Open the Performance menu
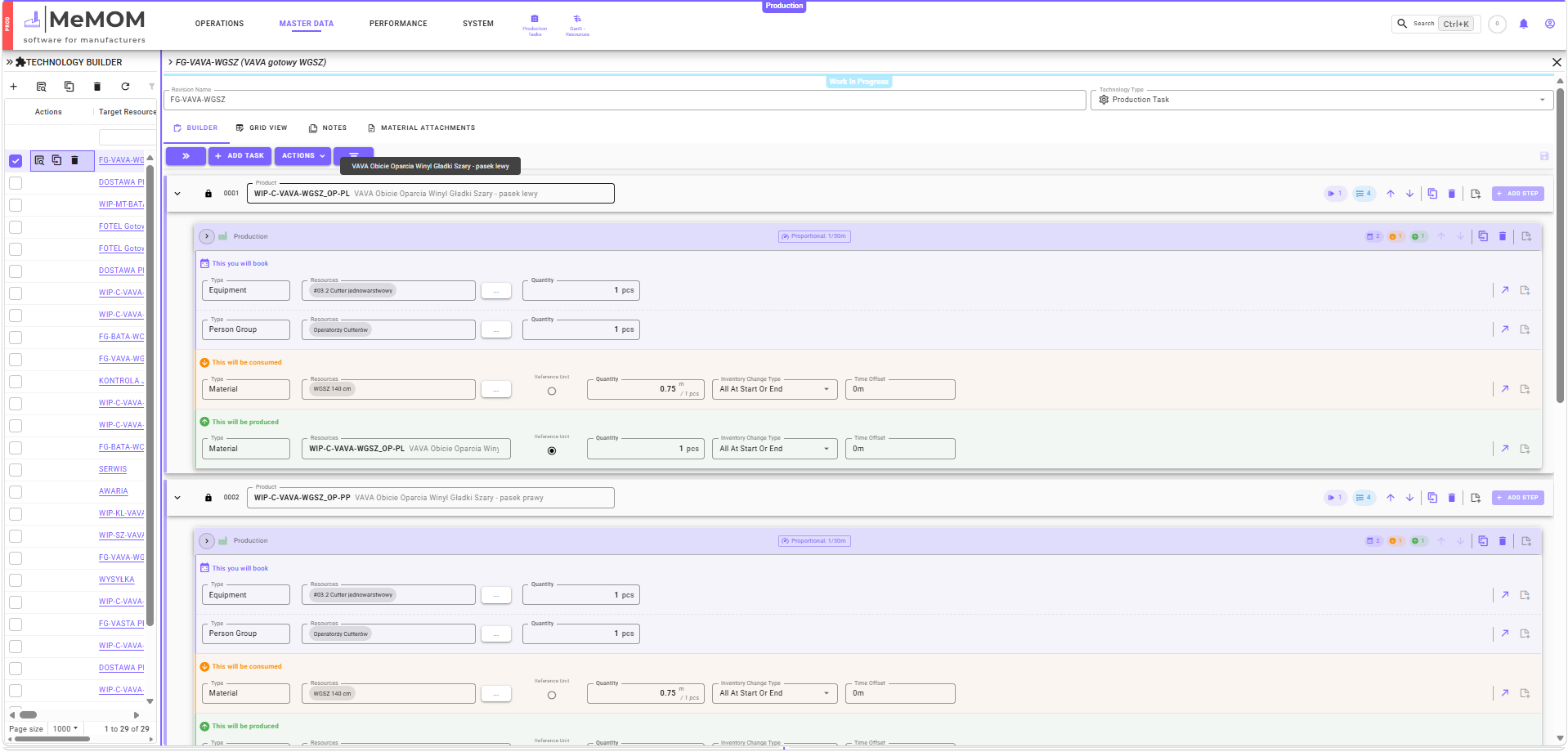Screen dimensions: 1568x752 tap(398, 24)
